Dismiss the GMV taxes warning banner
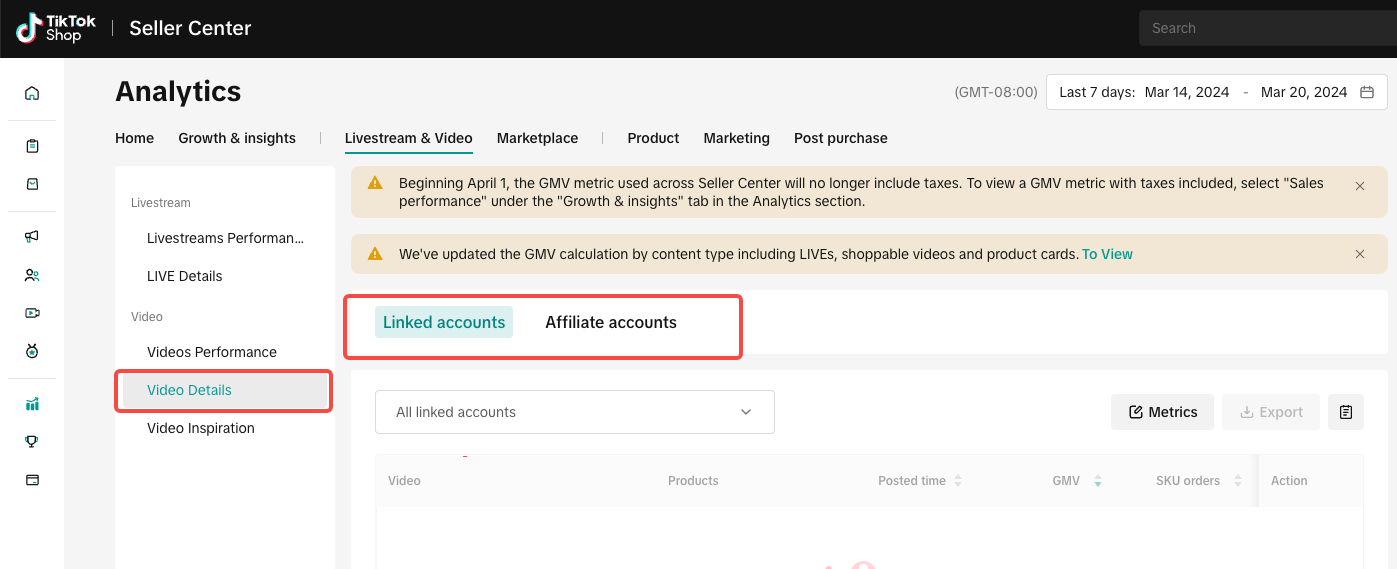Viewport: 1397px width, 569px height. (1359, 186)
